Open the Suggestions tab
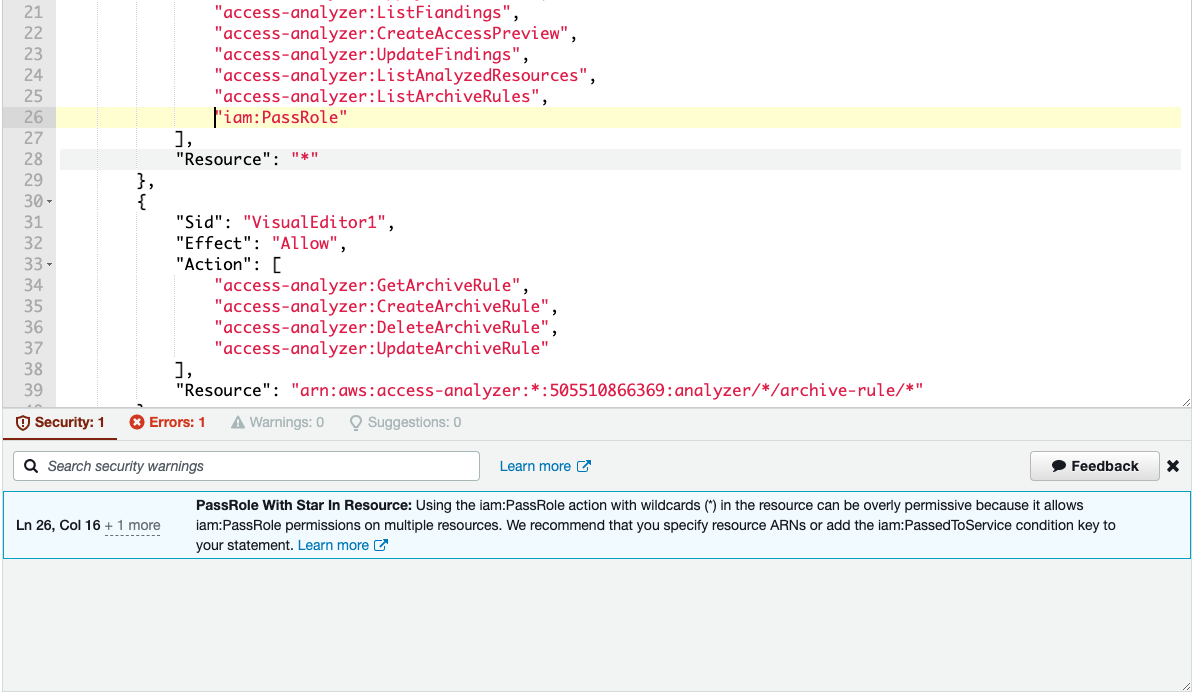 pos(405,422)
